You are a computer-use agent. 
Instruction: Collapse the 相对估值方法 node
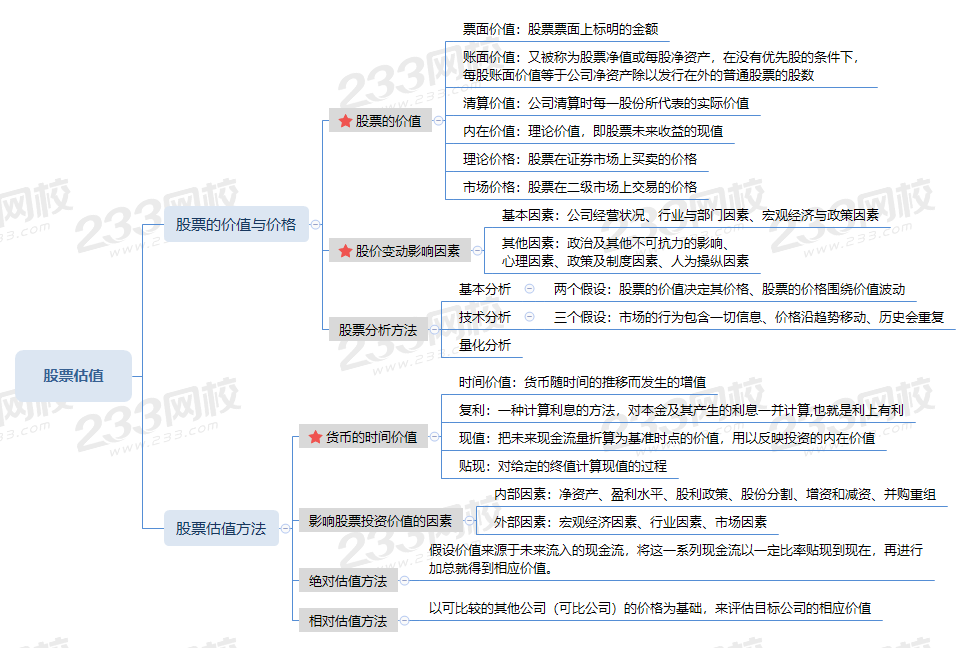coord(404,620)
